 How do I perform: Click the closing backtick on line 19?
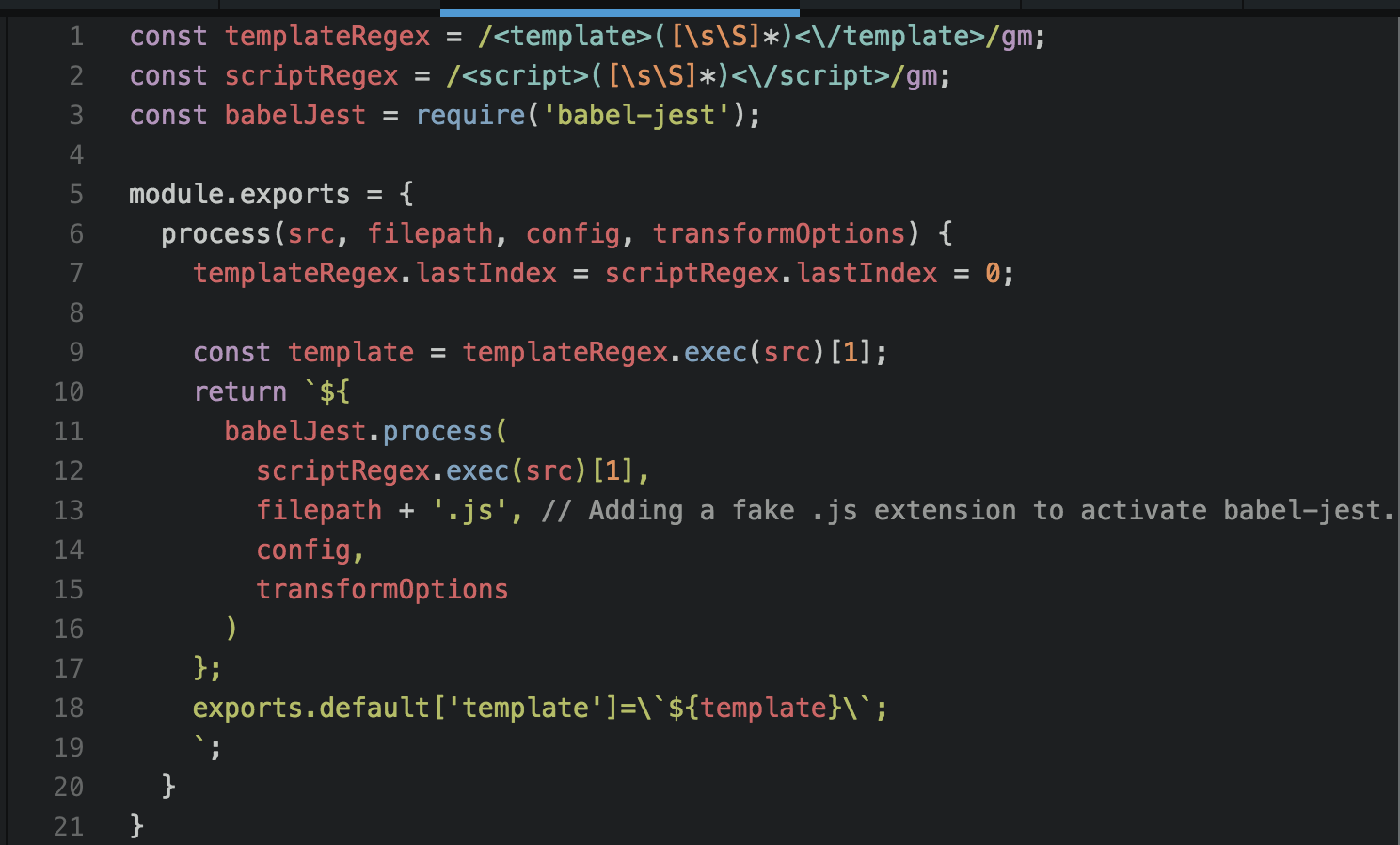point(199,742)
